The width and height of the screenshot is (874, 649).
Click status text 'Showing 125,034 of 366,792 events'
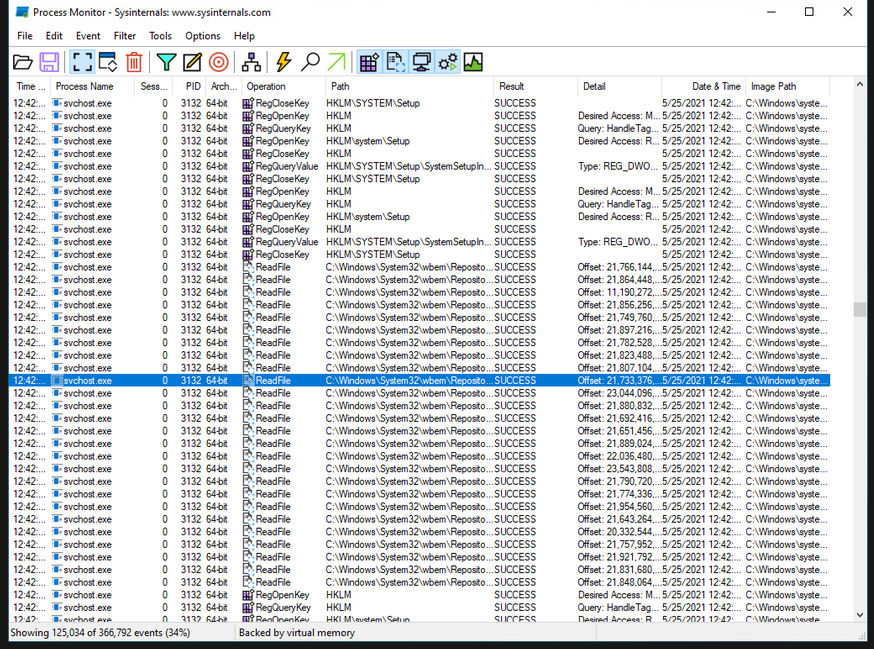(100, 633)
